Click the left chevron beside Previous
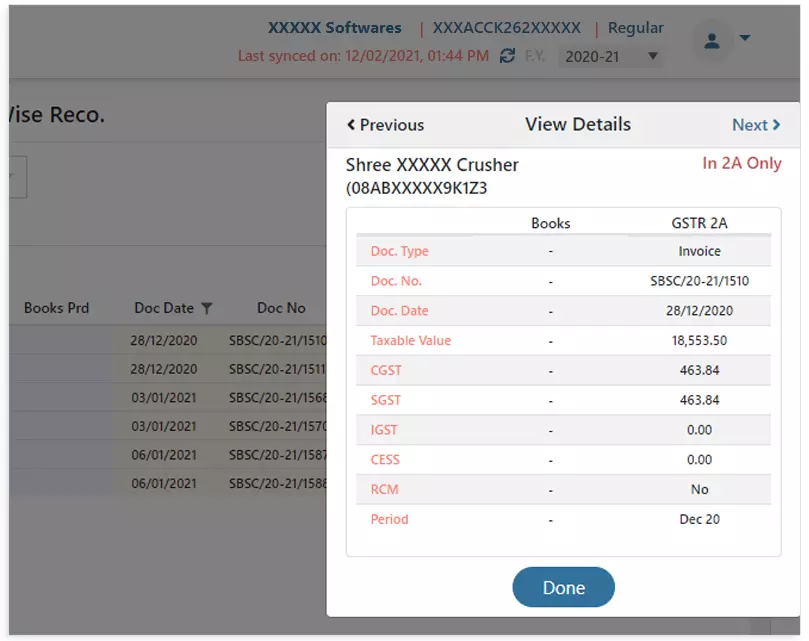The width and height of the screenshot is (809, 641). (351, 125)
